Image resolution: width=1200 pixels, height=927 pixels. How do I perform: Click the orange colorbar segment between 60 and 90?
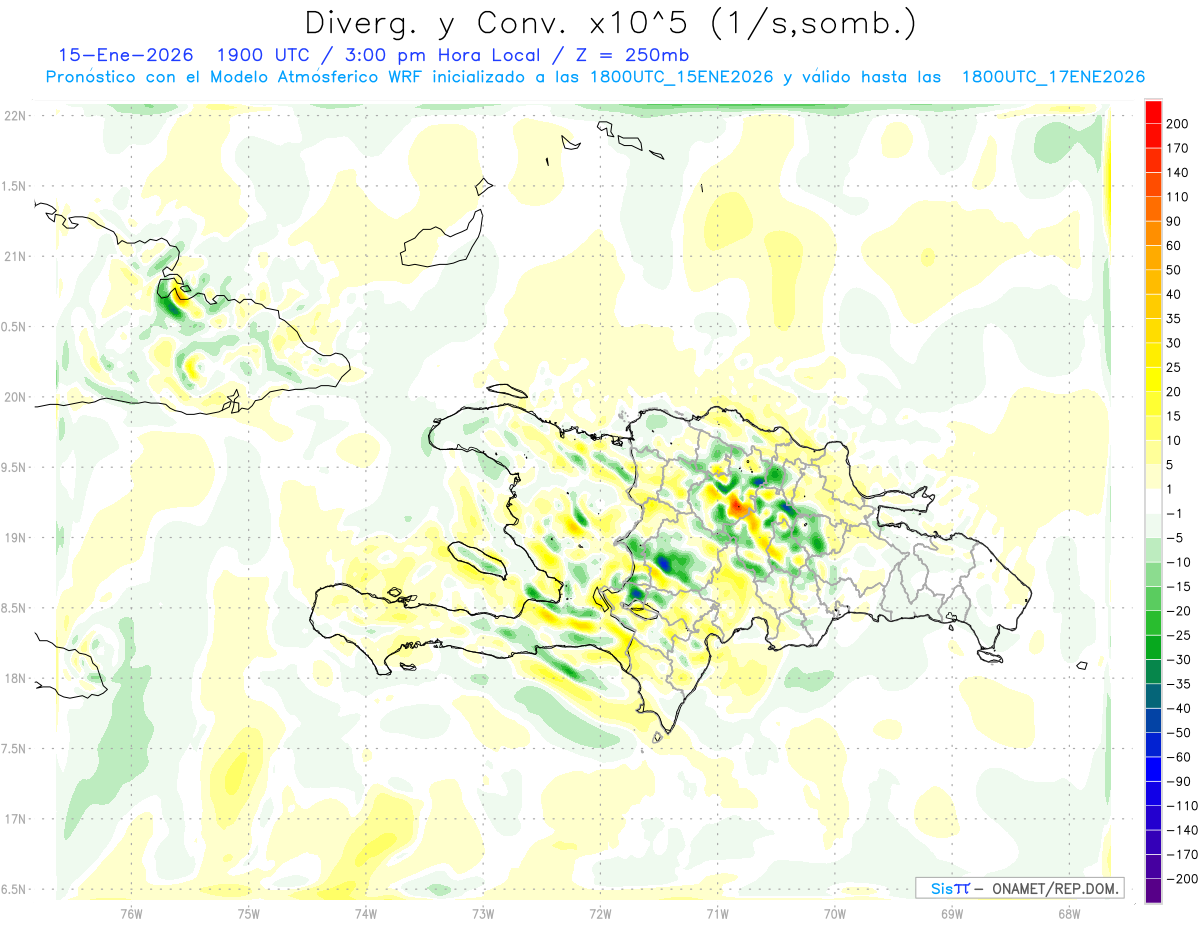(x=1153, y=233)
